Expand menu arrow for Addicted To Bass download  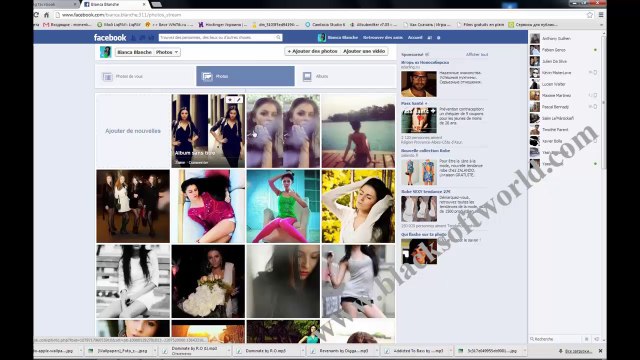[x=450, y=351]
